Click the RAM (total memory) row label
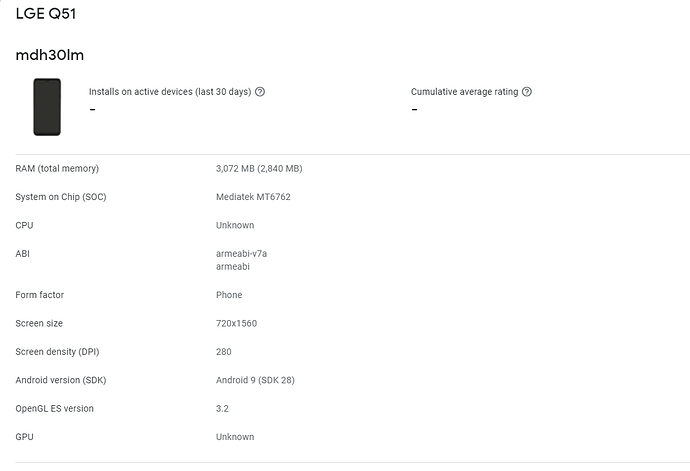The image size is (690, 471). (57, 169)
